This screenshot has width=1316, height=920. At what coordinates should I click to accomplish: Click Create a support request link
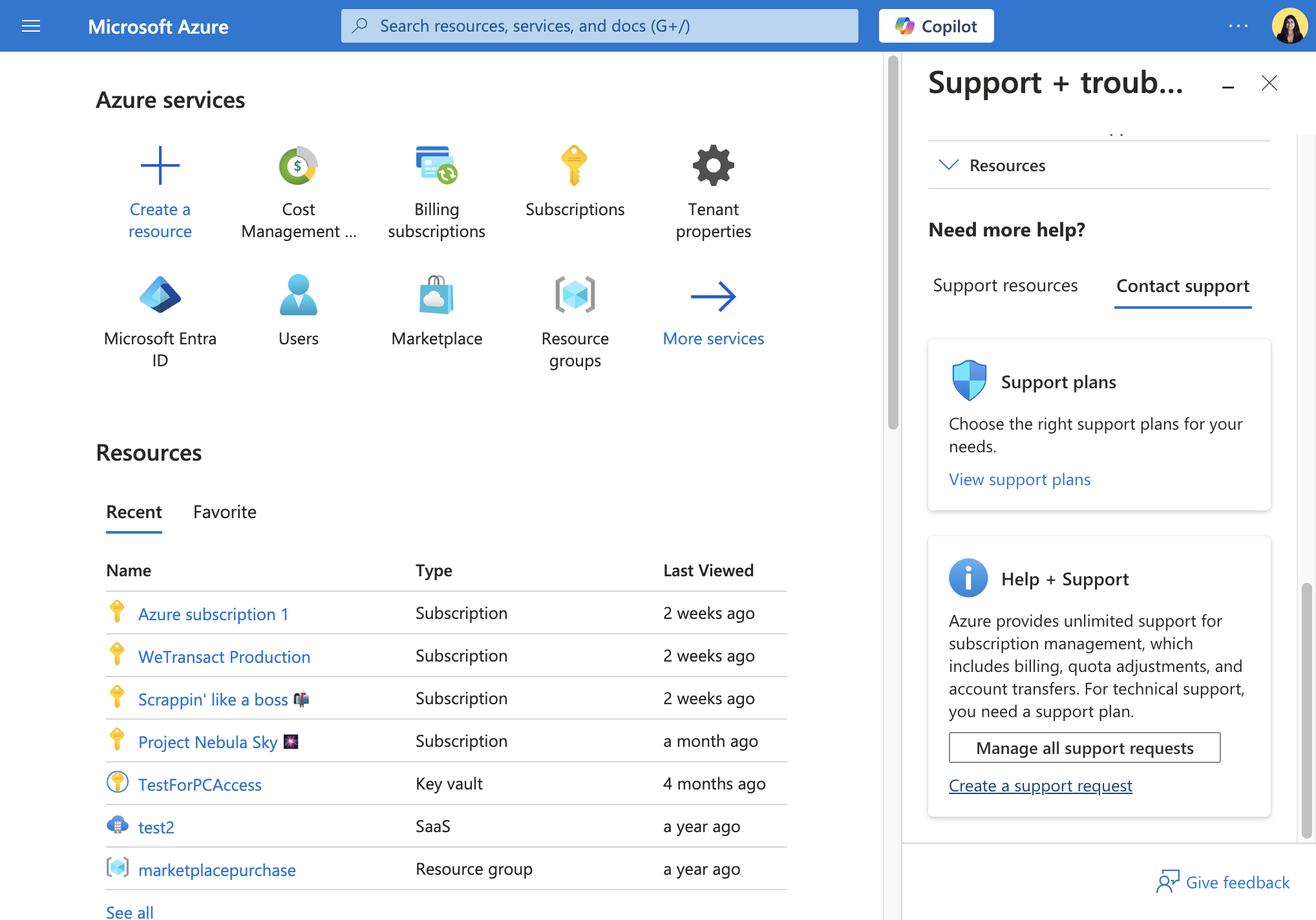point(1040,786)
